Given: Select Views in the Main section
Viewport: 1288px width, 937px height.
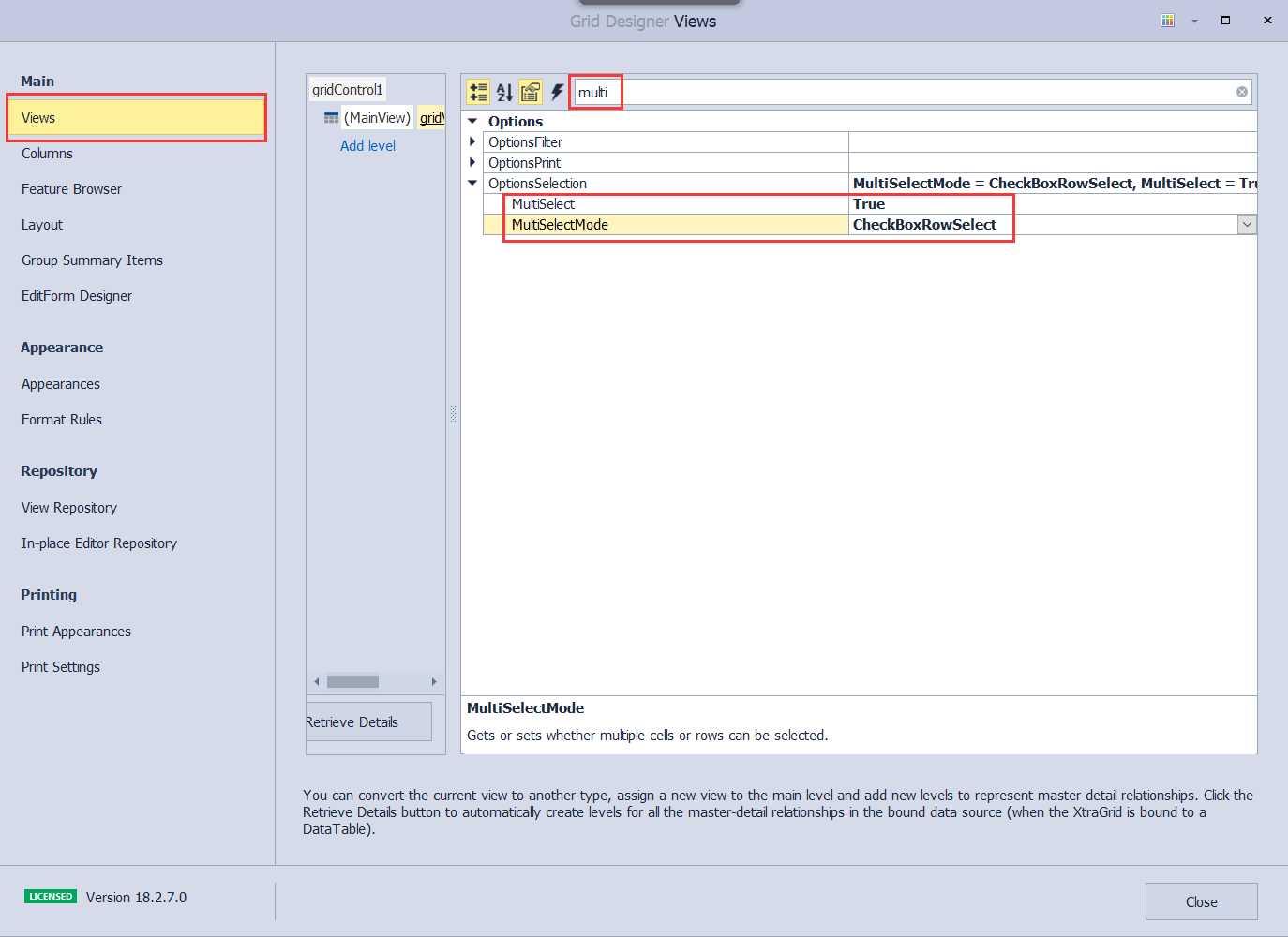Looking at the screenshot, I should [137, 118].
